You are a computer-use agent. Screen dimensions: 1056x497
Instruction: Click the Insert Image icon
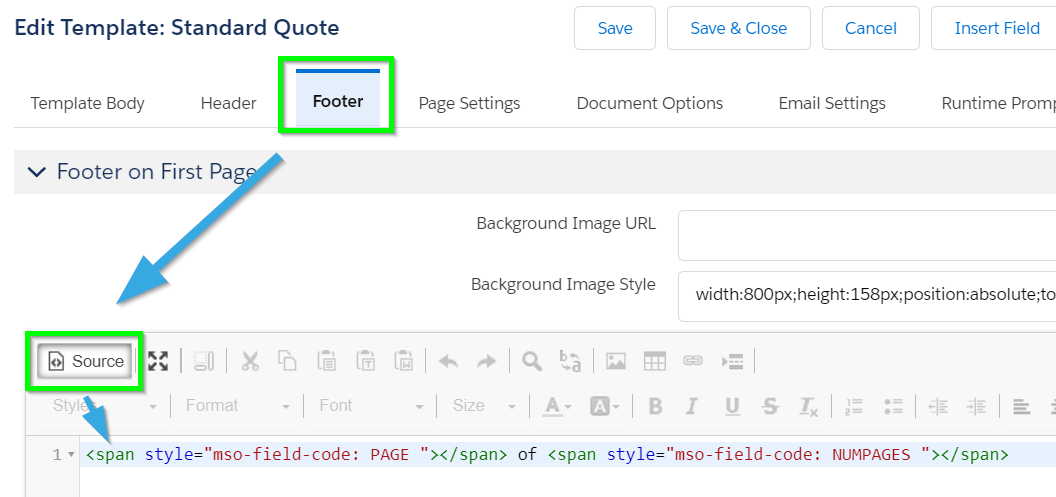click(x=616, y=362)
